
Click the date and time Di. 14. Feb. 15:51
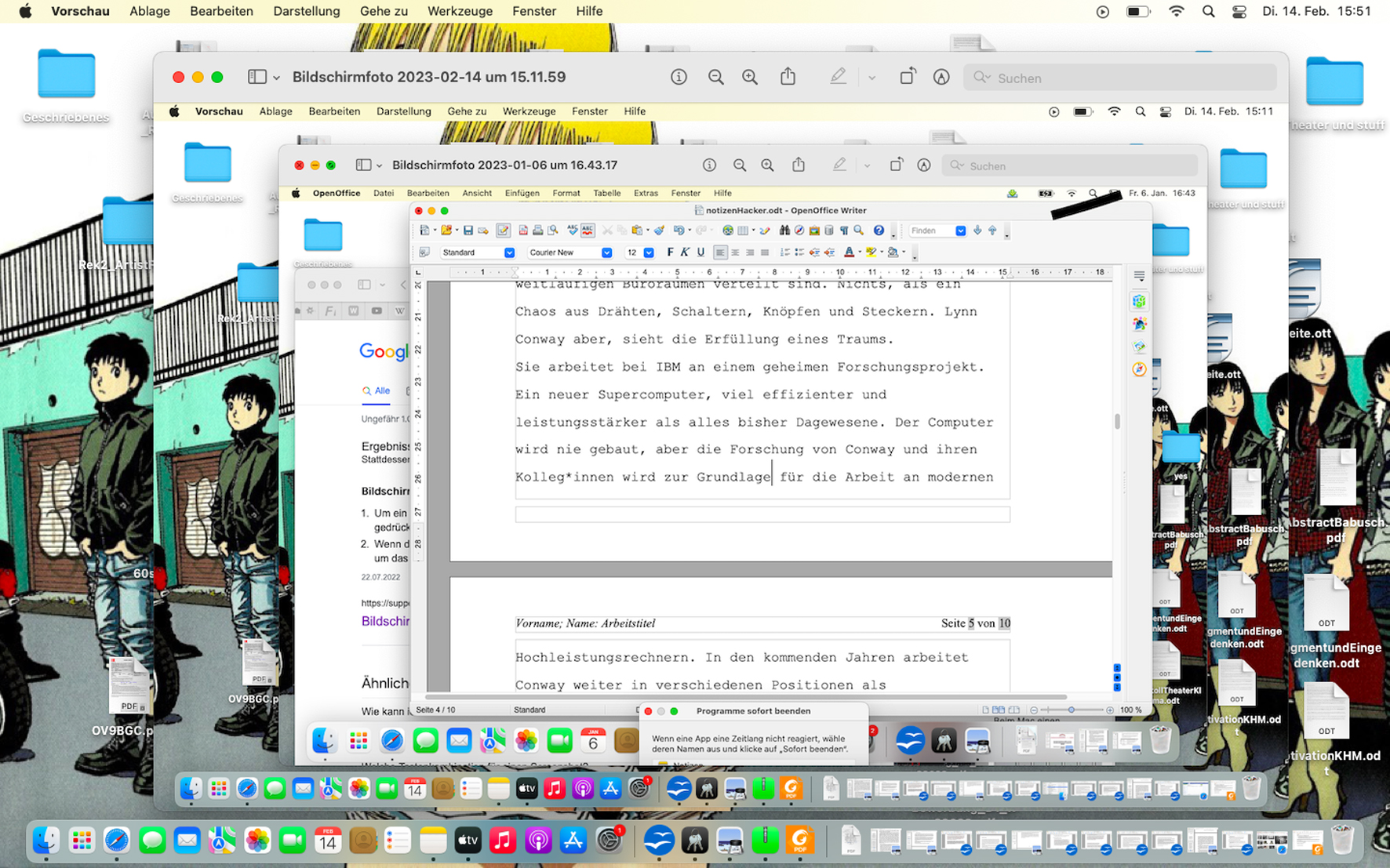1316,11
